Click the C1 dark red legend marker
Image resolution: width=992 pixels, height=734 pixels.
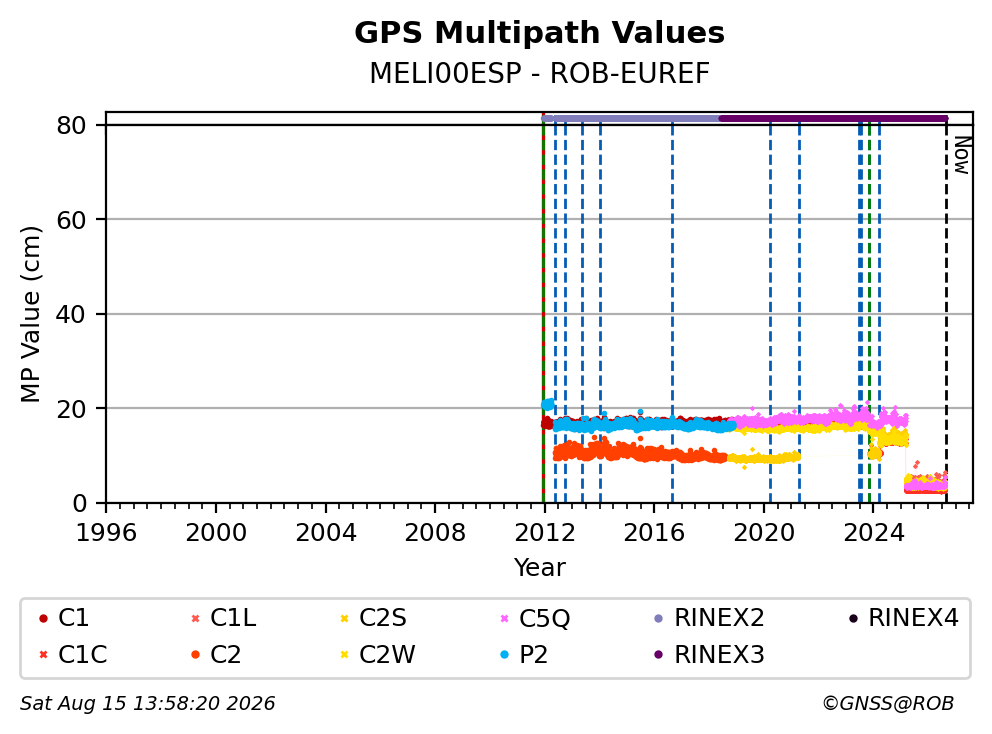[x=43, y=618]
